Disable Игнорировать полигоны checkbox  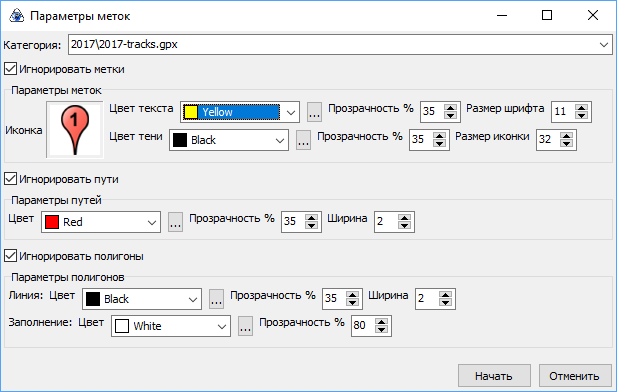[10, 256]
